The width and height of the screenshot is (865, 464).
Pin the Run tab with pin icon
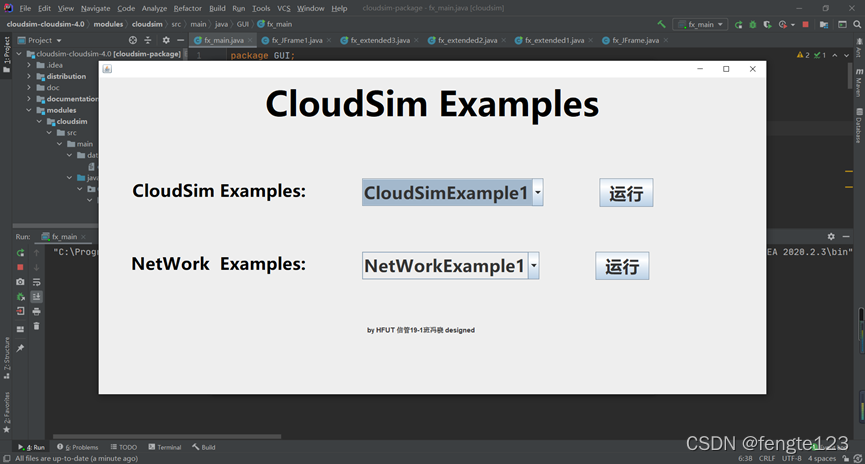tap(20, 348)
